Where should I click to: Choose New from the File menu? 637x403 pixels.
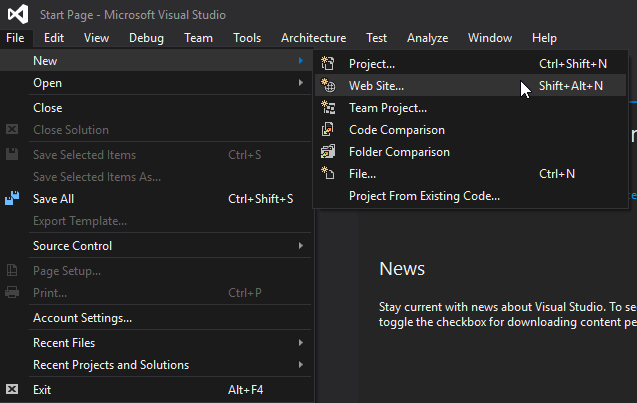click(156, 61)
